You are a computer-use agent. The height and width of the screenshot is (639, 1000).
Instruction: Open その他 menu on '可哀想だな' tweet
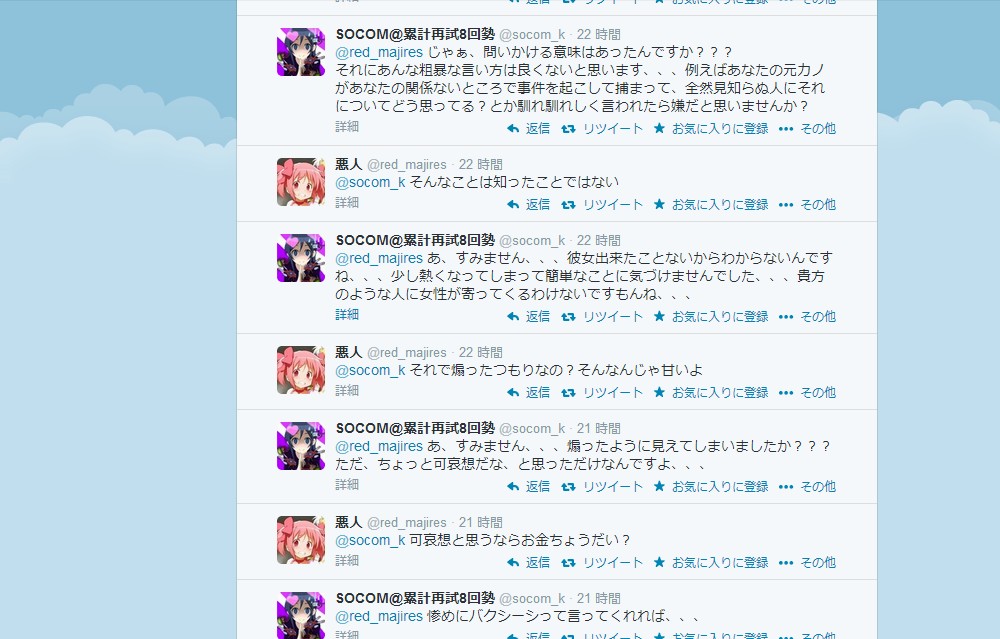click(807, 487)
